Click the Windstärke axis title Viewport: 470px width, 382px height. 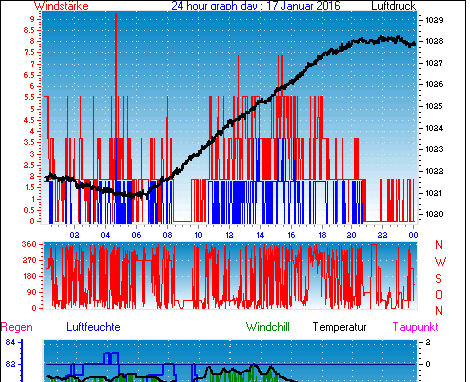click(x=61, y=6)
